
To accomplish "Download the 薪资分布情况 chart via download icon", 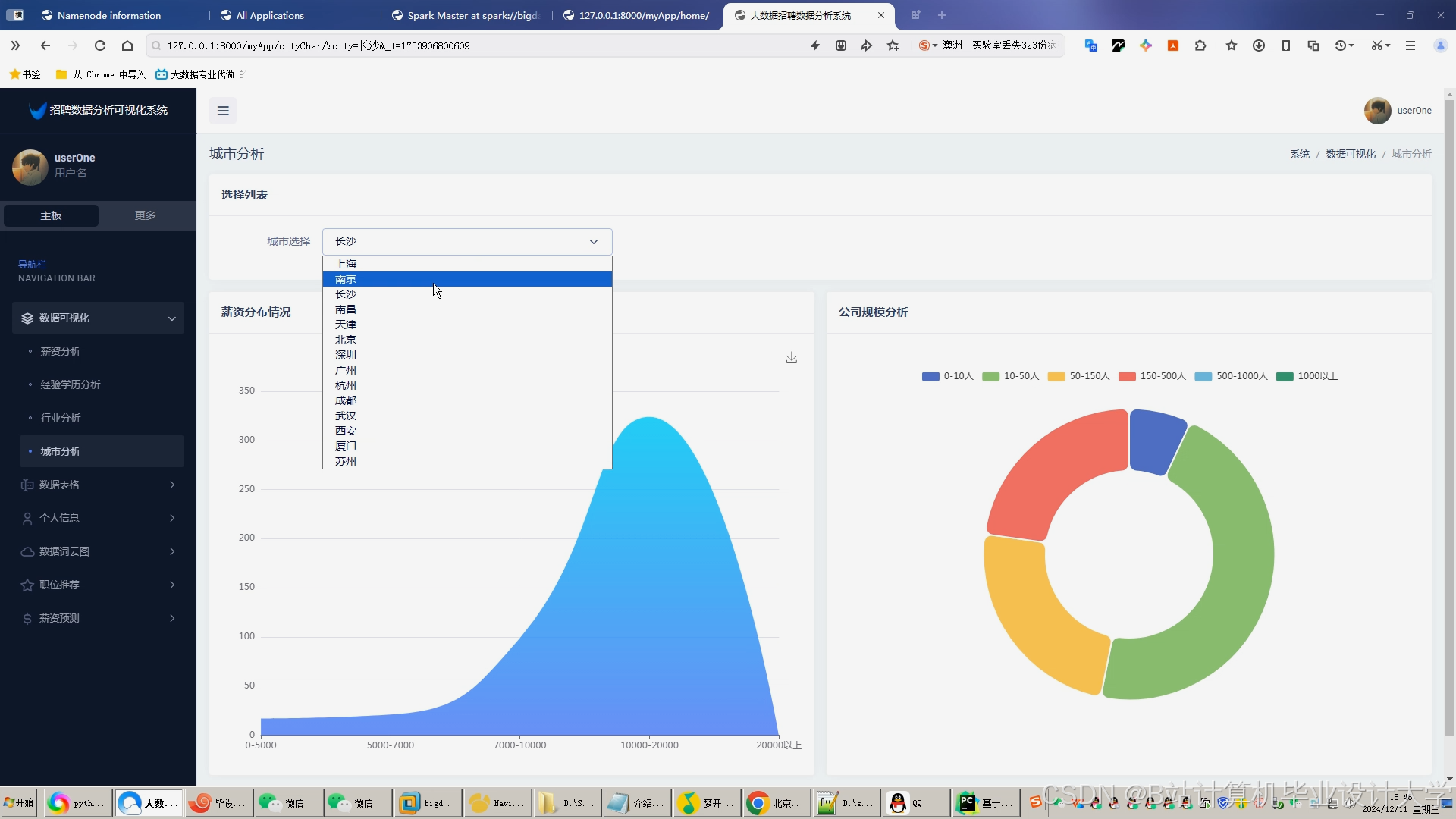I will [x=791, y=357].
